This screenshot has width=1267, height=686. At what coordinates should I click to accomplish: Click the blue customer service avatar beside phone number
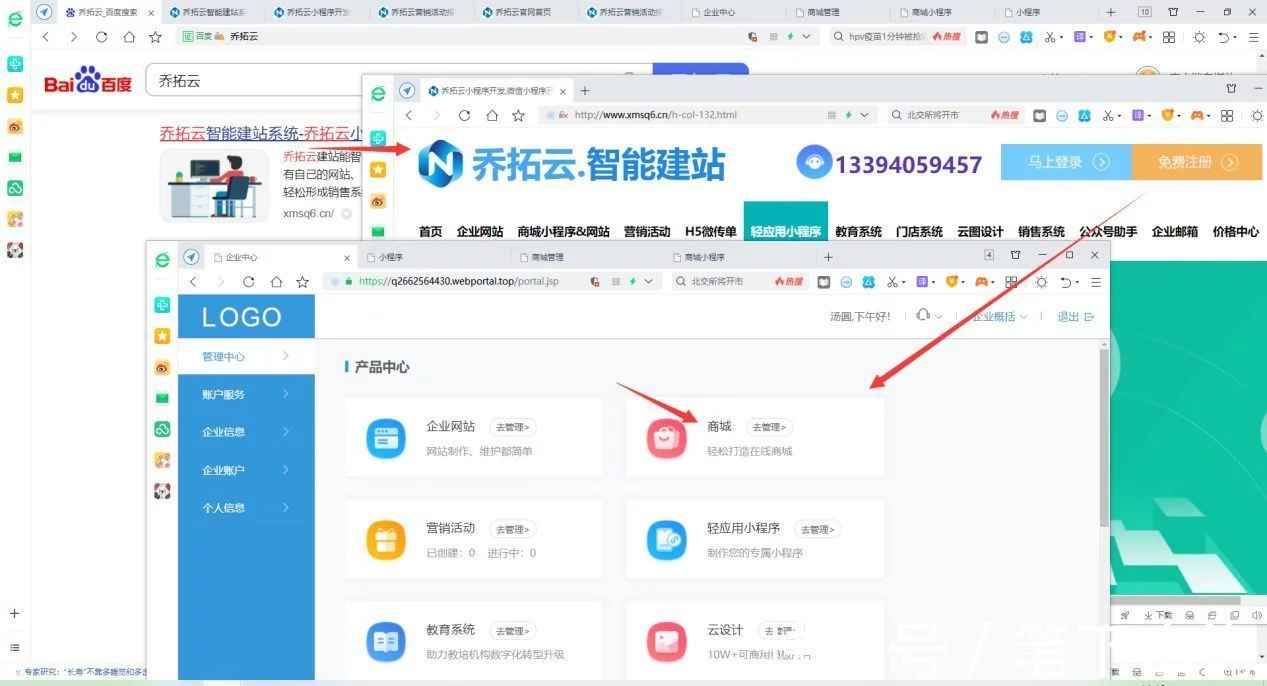click(813, 162)
